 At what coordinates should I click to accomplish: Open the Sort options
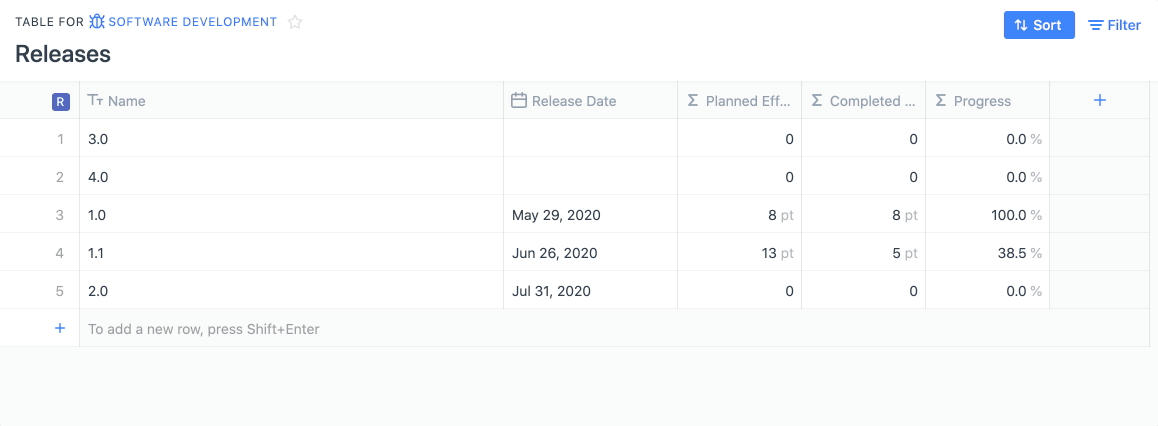1039,25
